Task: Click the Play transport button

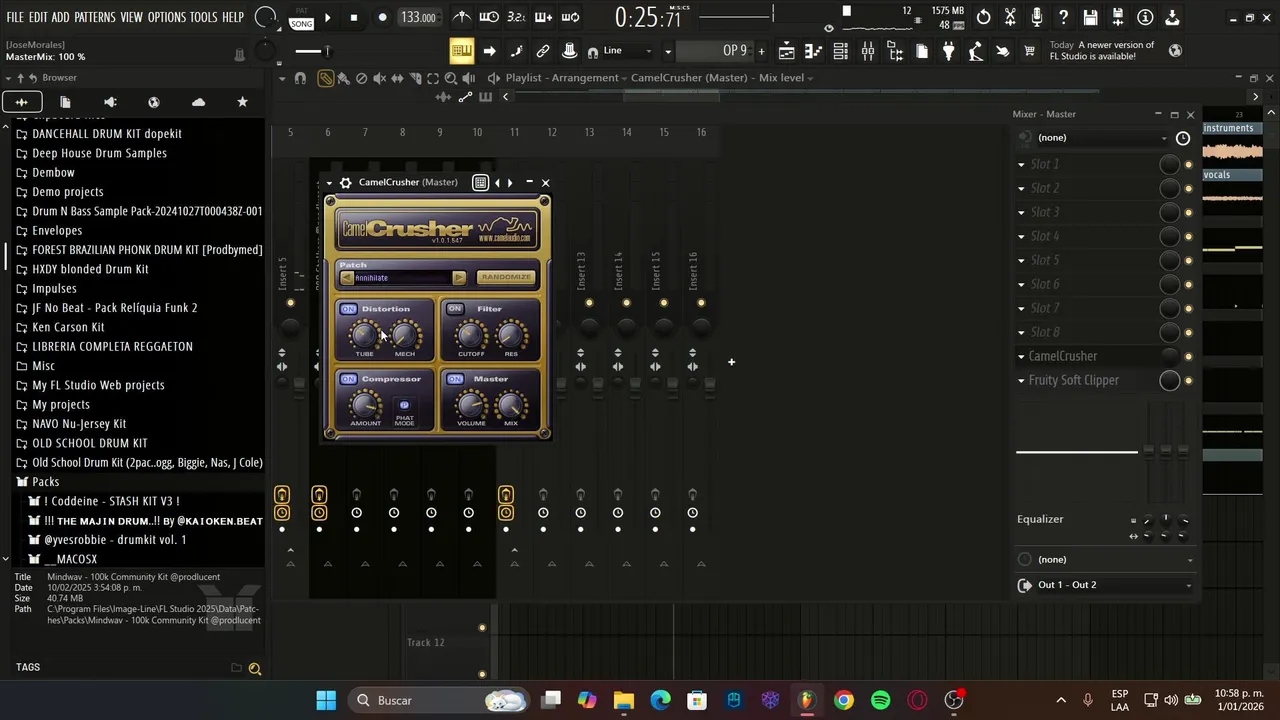Action: pos(327,17)
